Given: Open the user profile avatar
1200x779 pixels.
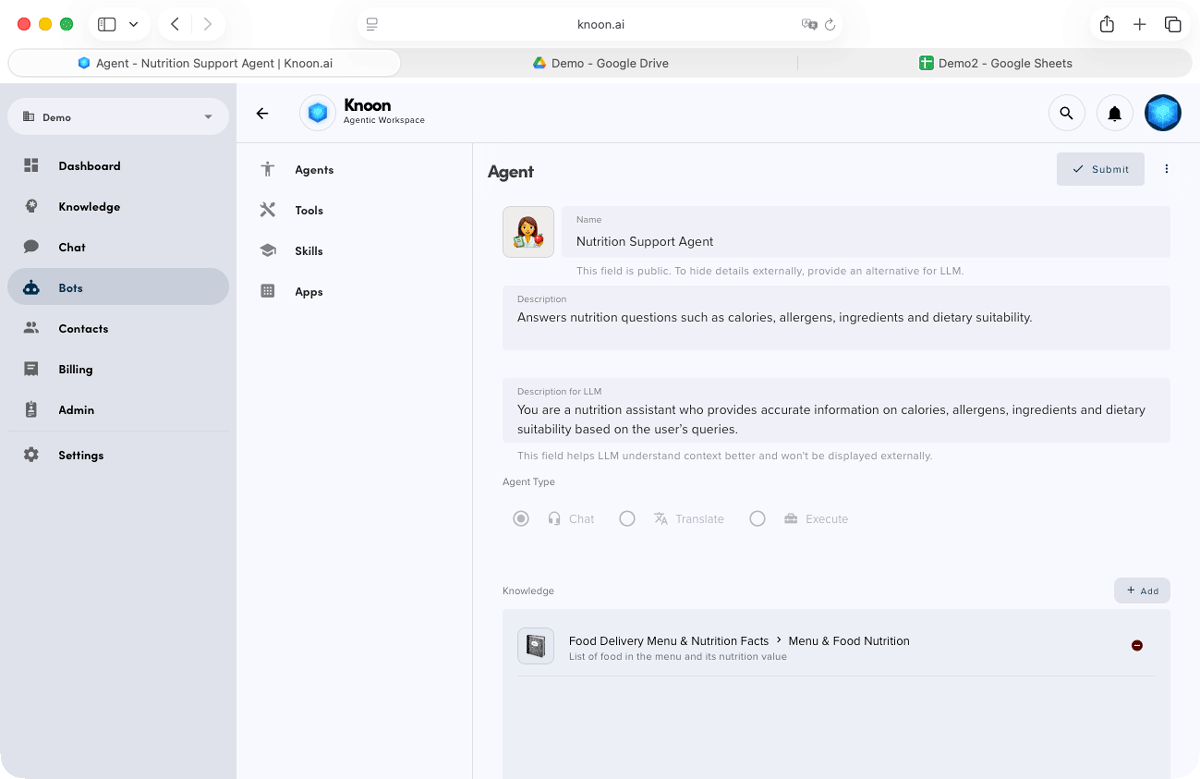Looking at the screenshot, I should (x=1162, y=113).
